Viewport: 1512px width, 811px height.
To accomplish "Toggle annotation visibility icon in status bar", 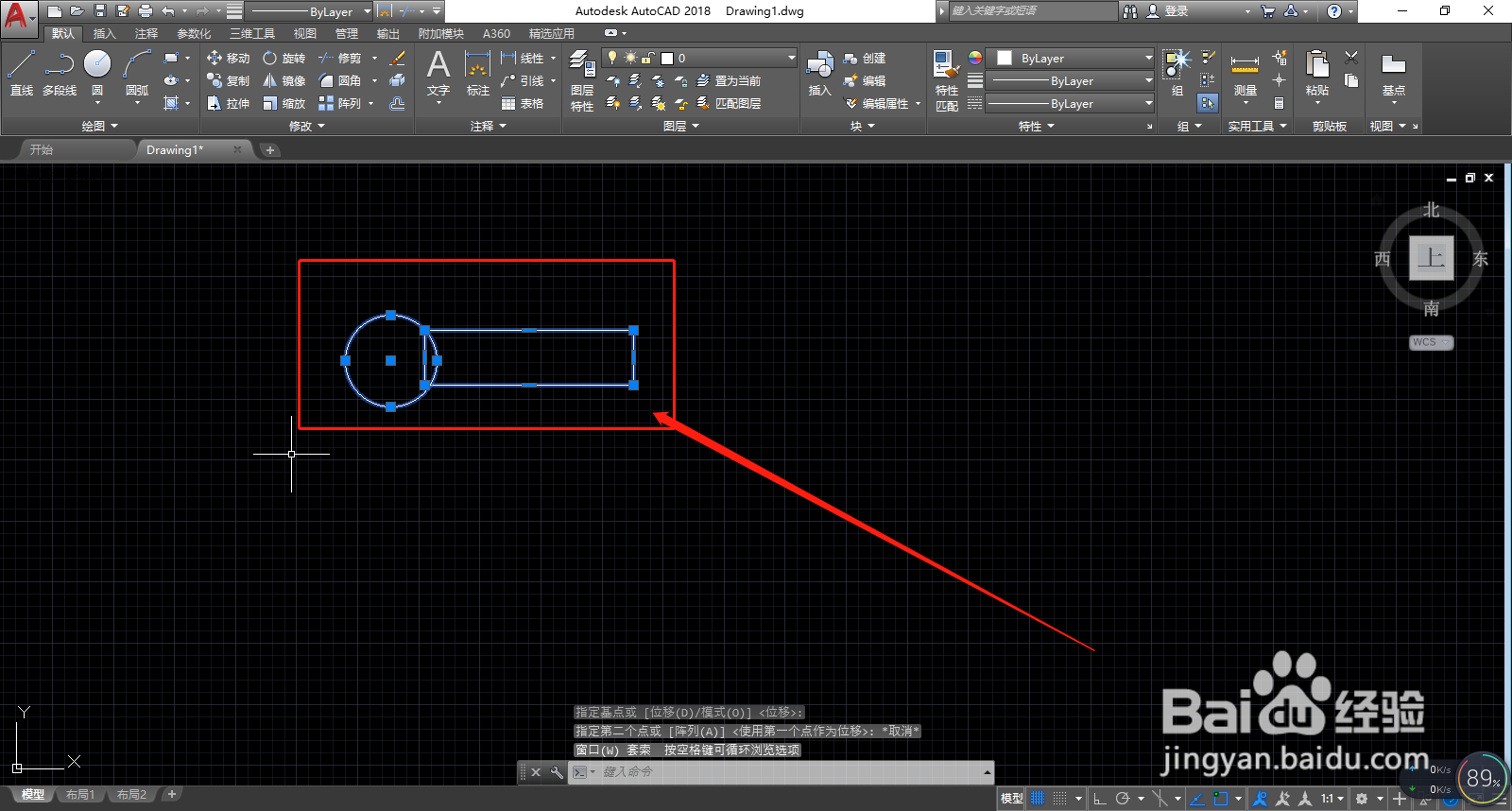I will point(1260,799).
